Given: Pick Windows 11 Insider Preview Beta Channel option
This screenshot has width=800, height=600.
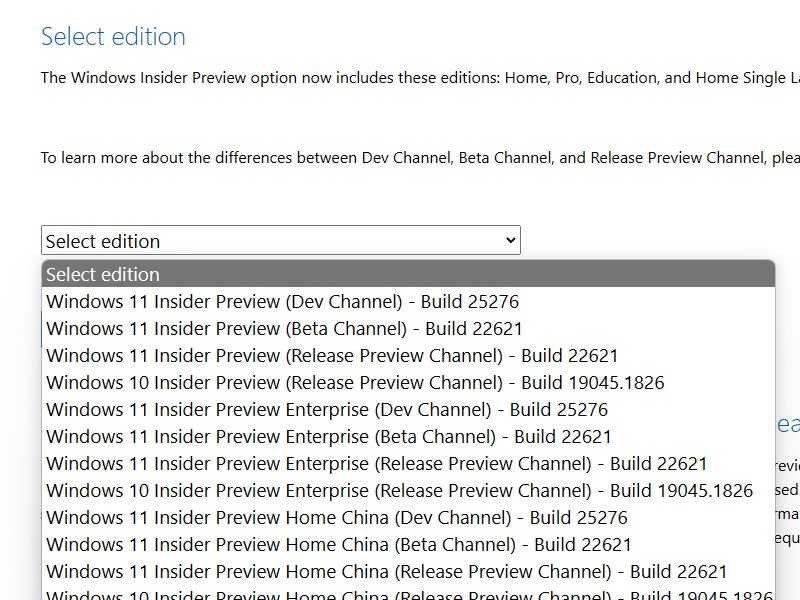Looking at the screenshot, I should tap(284, 328).
